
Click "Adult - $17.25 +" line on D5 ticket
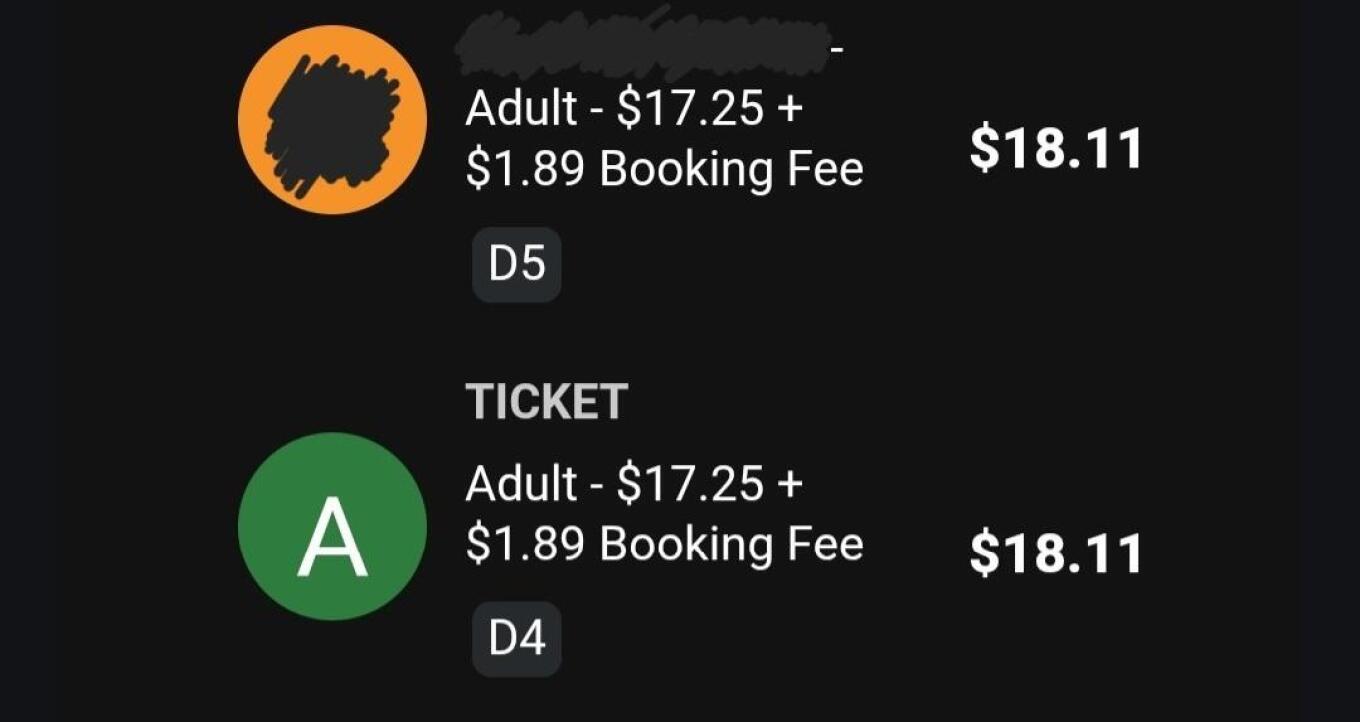click(x=633, y=109)
